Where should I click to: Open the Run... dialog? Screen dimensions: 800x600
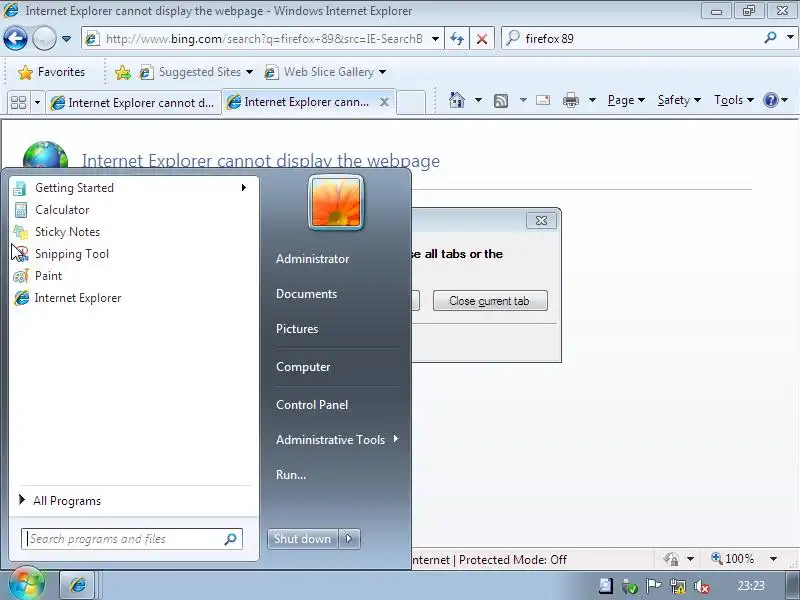[x=291, y=474]
